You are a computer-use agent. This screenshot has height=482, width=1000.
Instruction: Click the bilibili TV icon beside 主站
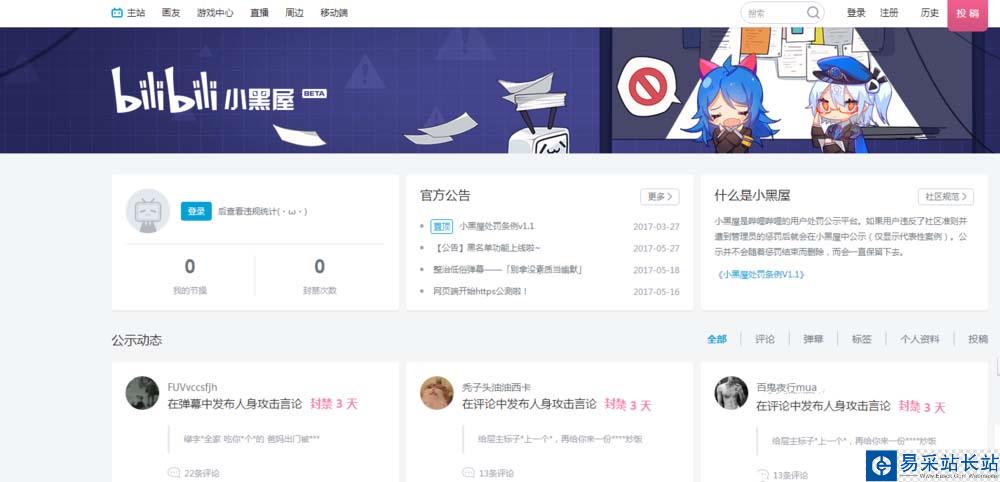point(117,13)
